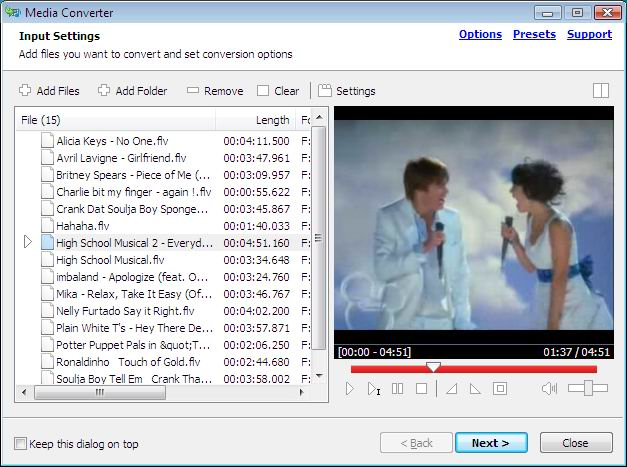Click the Add Files toolbar button
This screenshot has height=467, width=627.
point(49,91)
